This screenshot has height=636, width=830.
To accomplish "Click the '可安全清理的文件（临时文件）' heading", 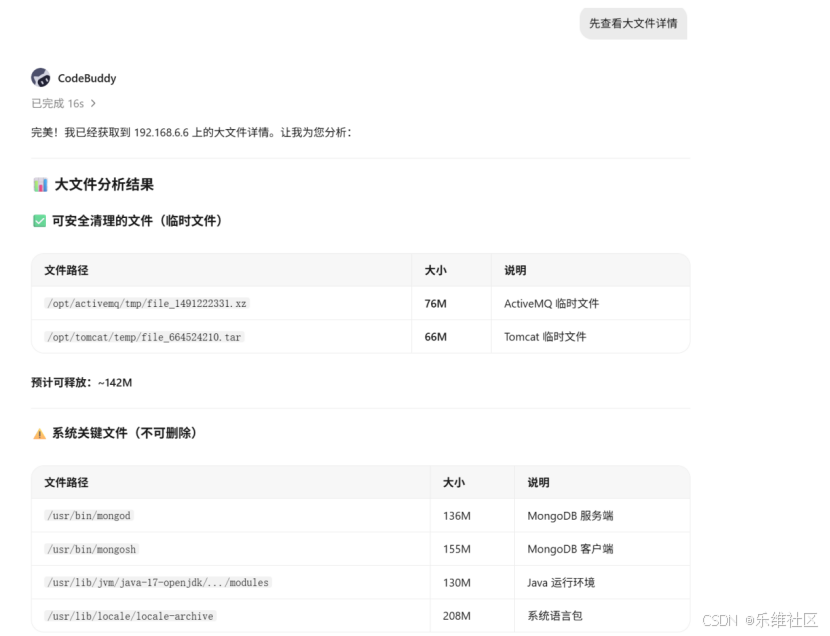I will point(137,221).
